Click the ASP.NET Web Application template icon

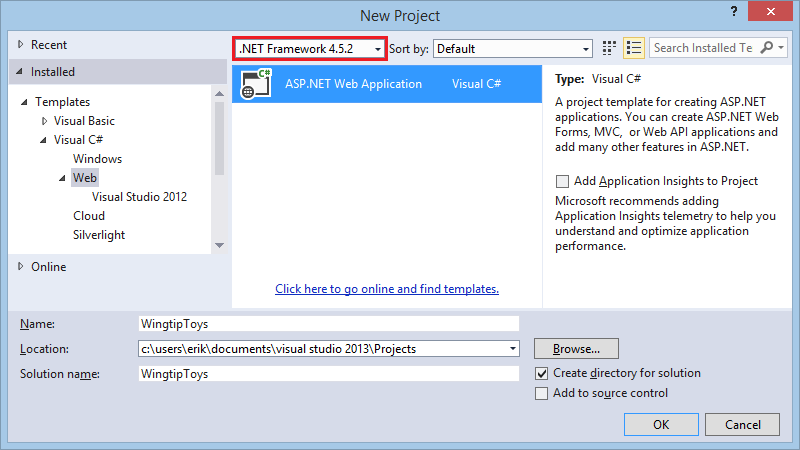[x=256, y=84]
